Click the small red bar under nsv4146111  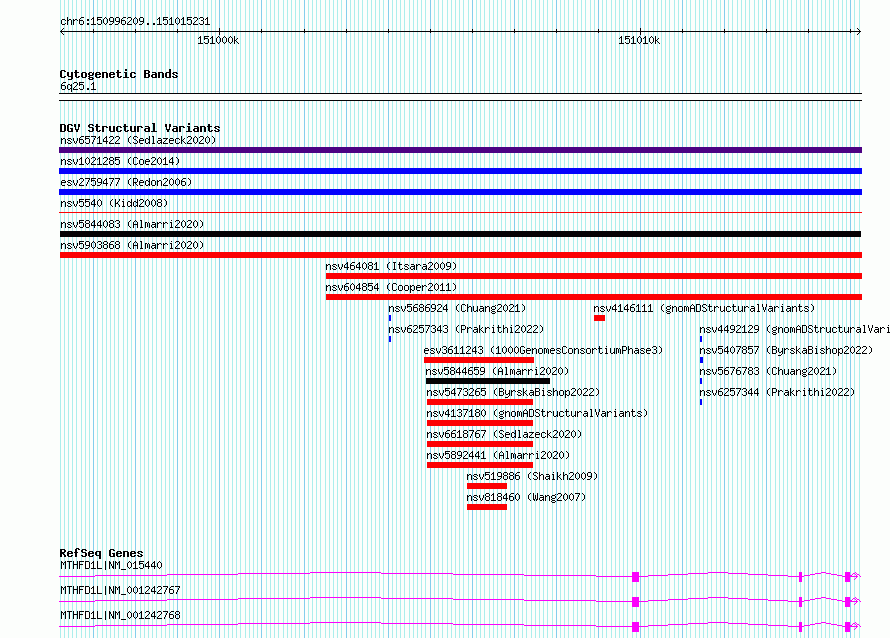click(x=599, y=318)
